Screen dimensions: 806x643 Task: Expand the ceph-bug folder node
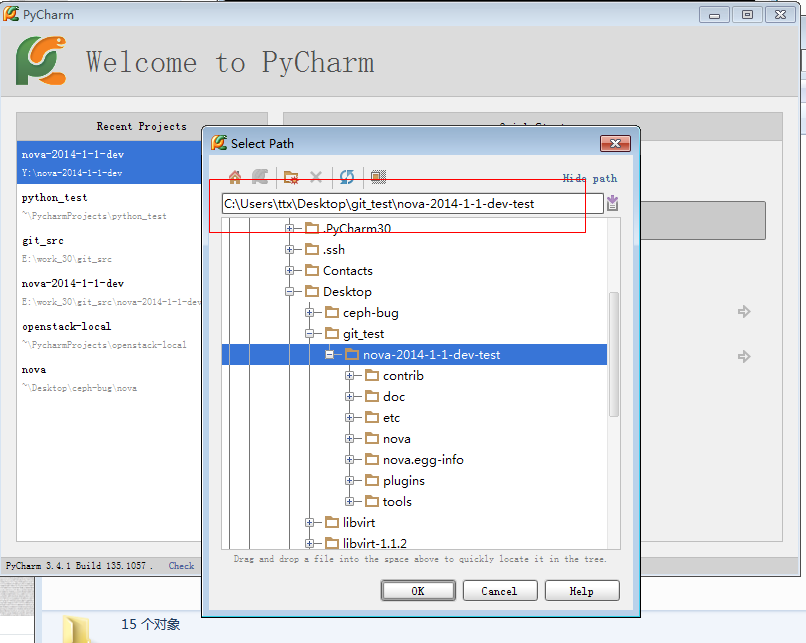click(x=309, y=313)
